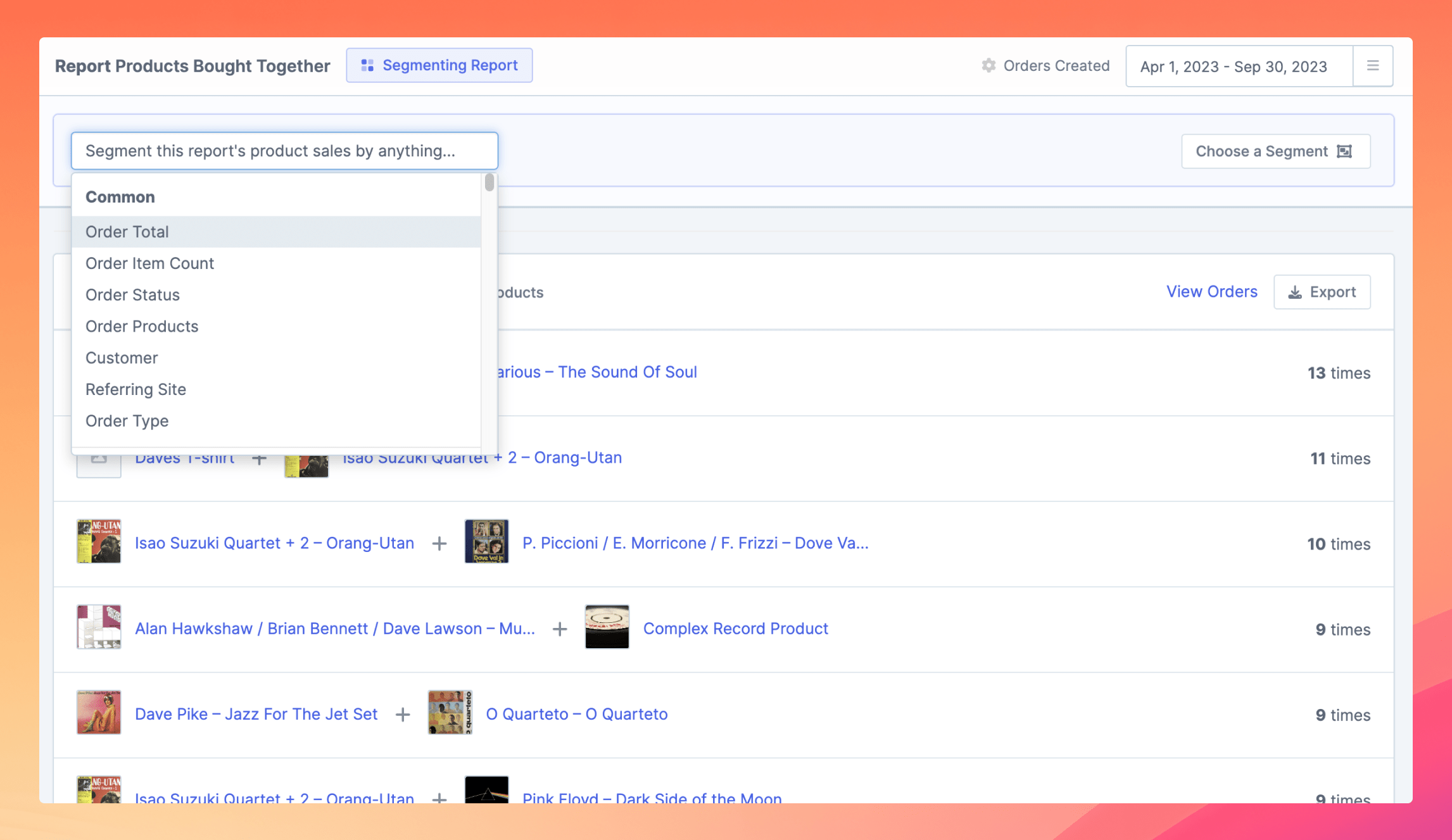Select Order Total under Common segments
1452x840 pixels.
(127, 232)
